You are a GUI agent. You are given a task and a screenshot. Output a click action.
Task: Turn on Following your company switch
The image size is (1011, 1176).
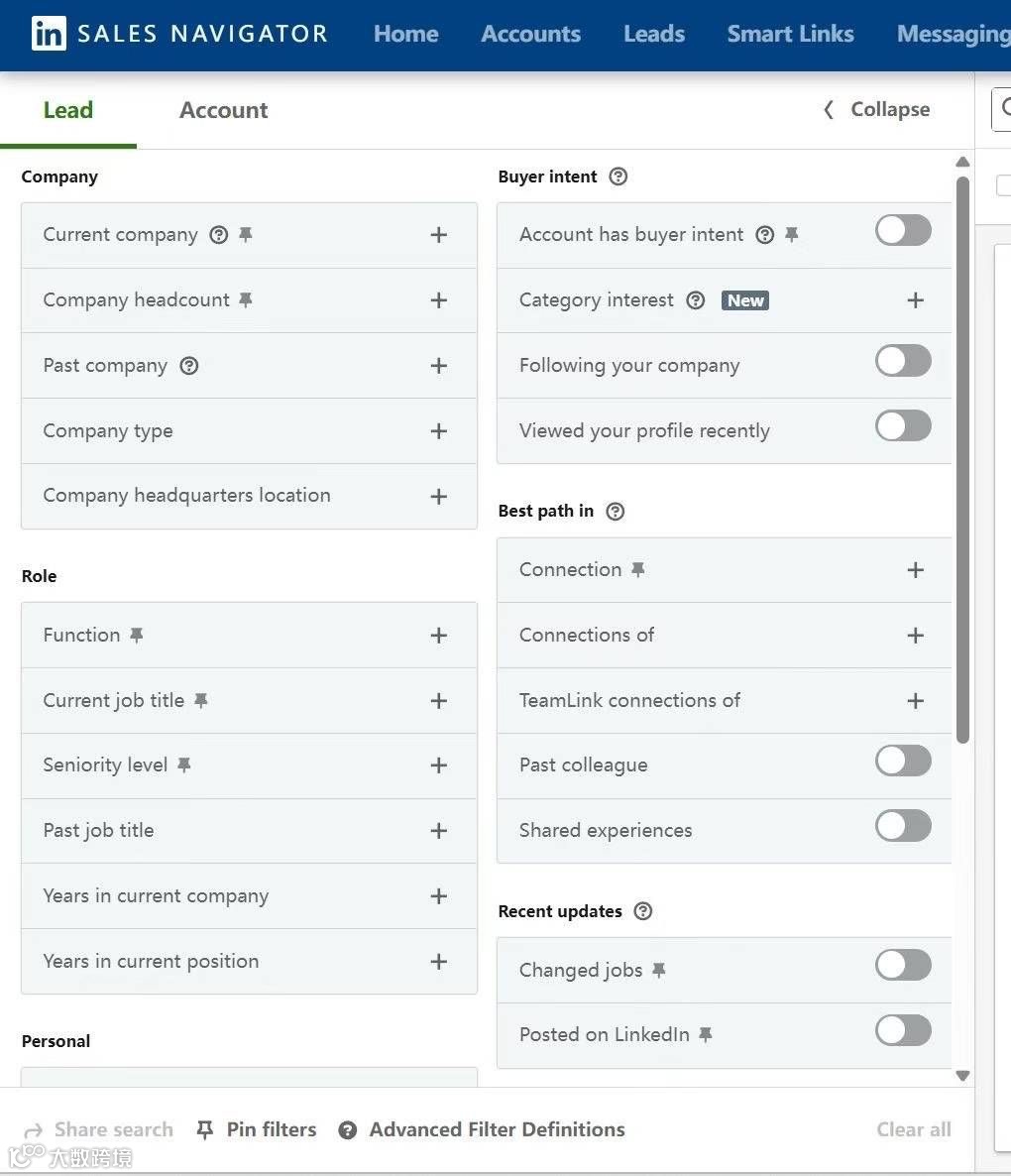[903, 361]
